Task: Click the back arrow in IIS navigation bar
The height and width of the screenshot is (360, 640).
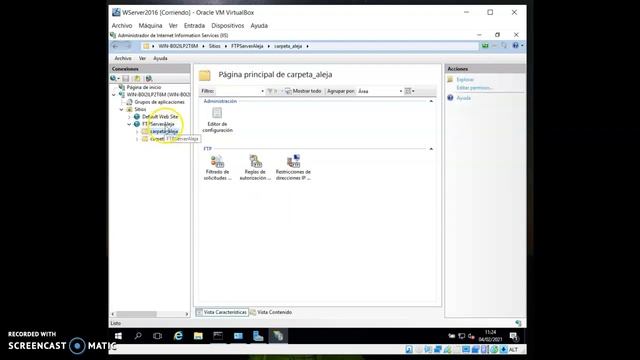Action: (116, 46)
